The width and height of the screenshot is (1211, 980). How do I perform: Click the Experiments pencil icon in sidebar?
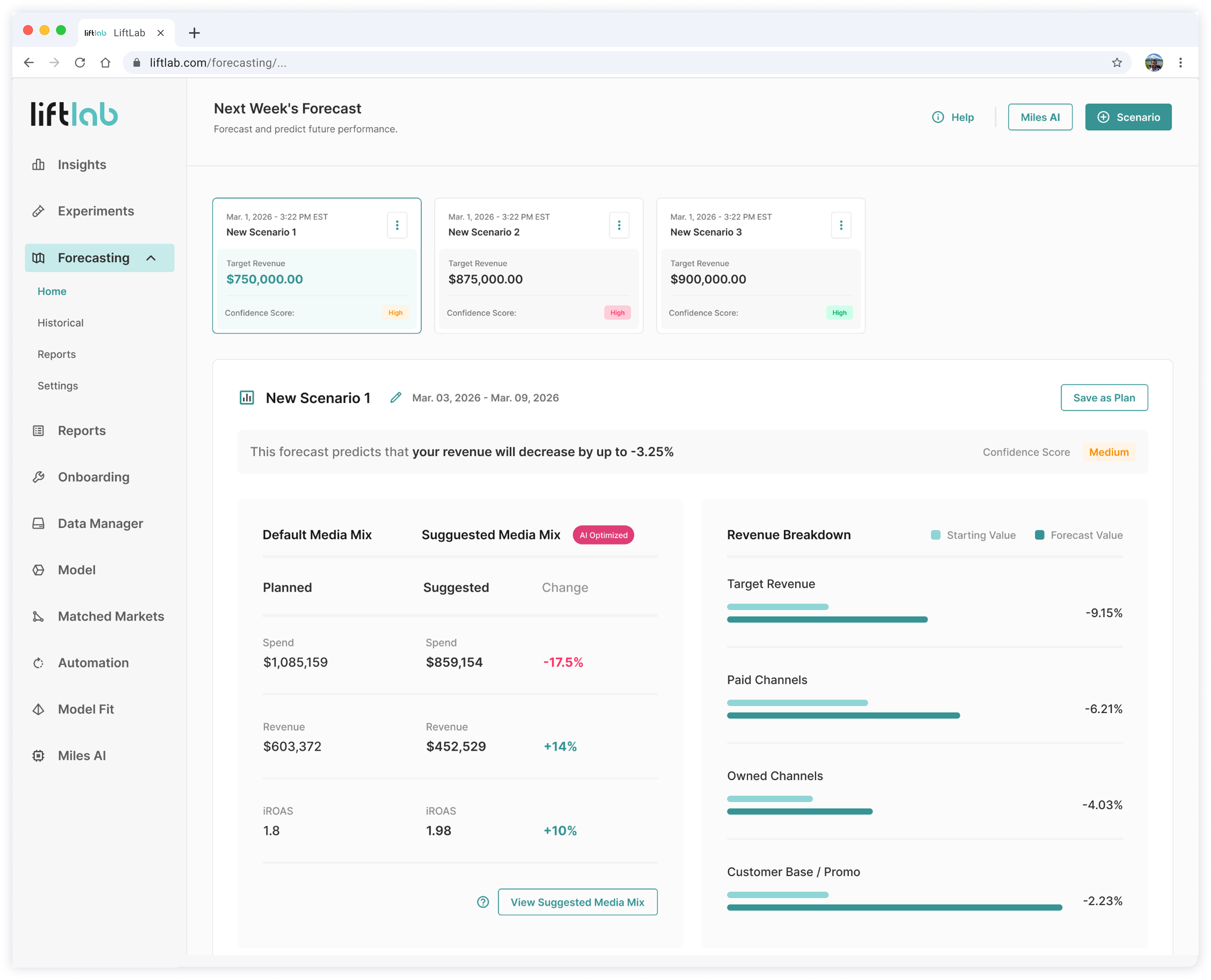pyautogui.click(x=38, y=211)
